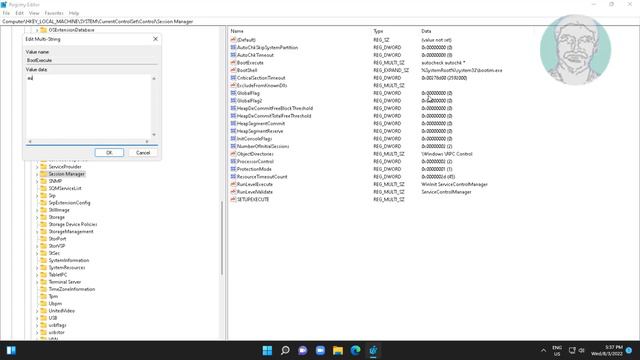The width and height of the screenshot is (640, 360).
Task: Click the BootShell string value icon
Action: click(233, 70)
